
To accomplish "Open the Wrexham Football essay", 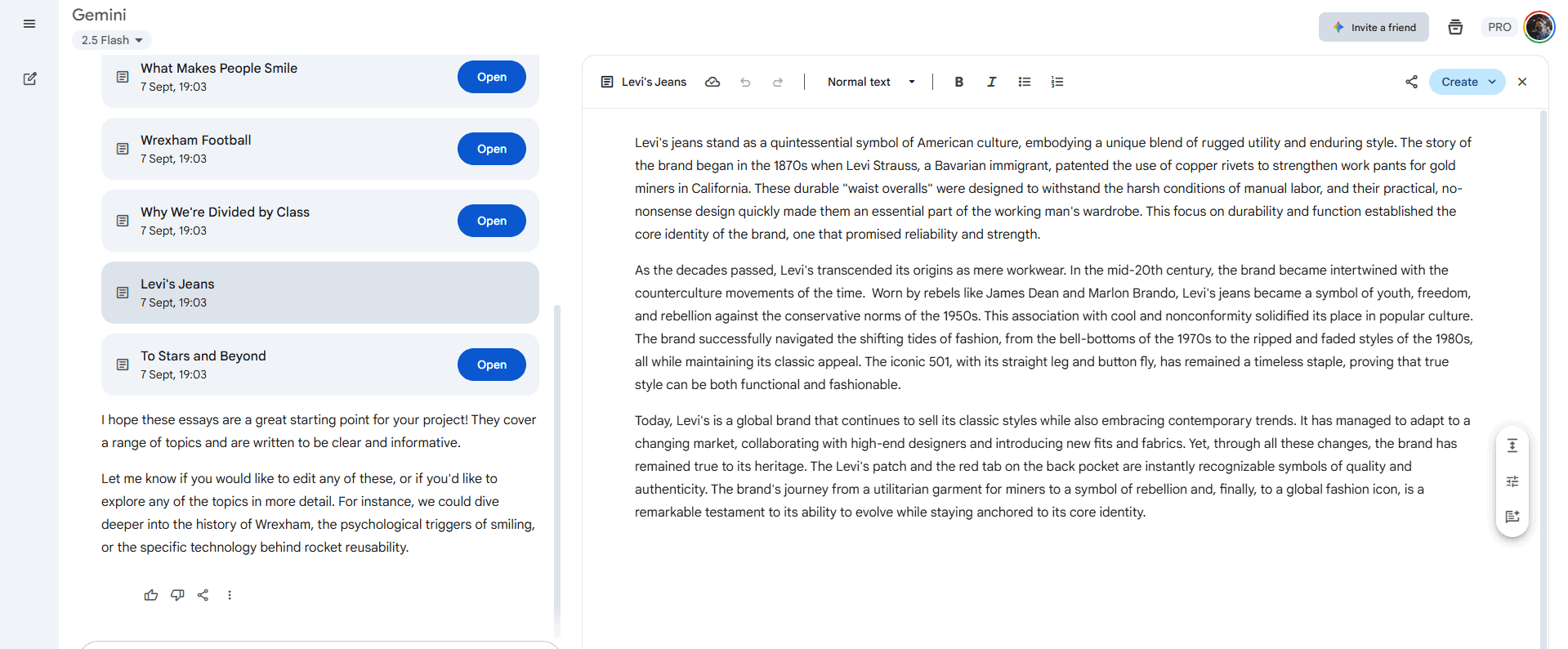I will click(x=491, y=149).
